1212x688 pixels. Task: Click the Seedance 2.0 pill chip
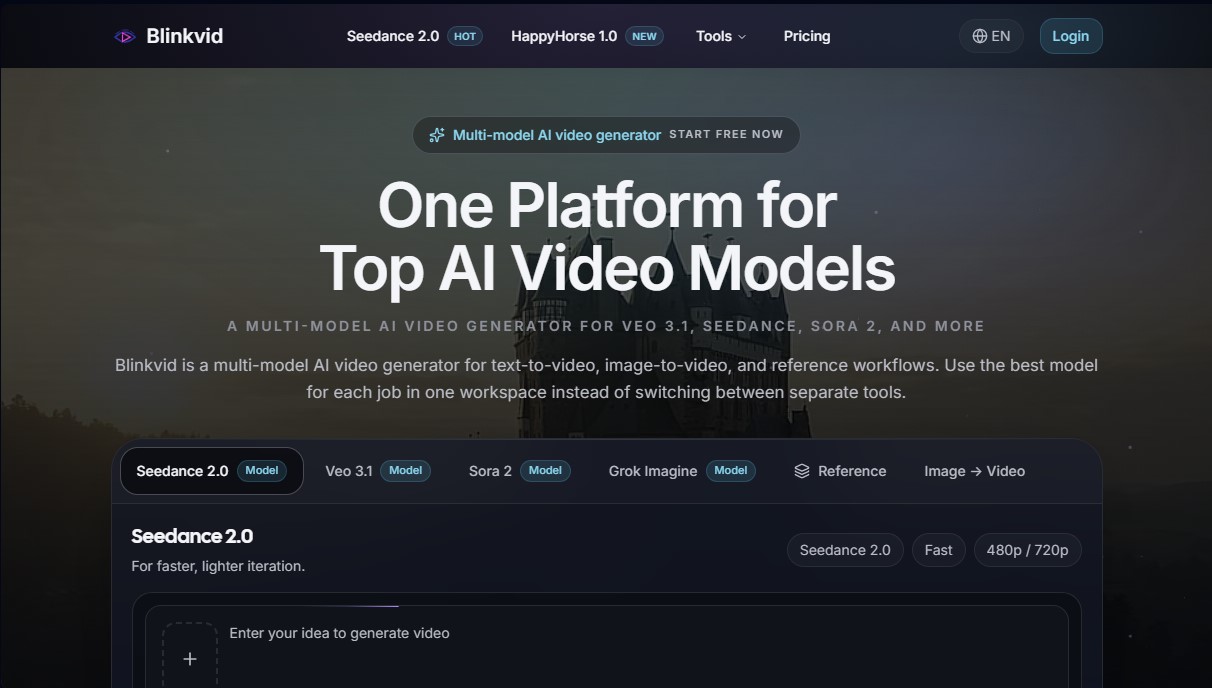(845, 550)
